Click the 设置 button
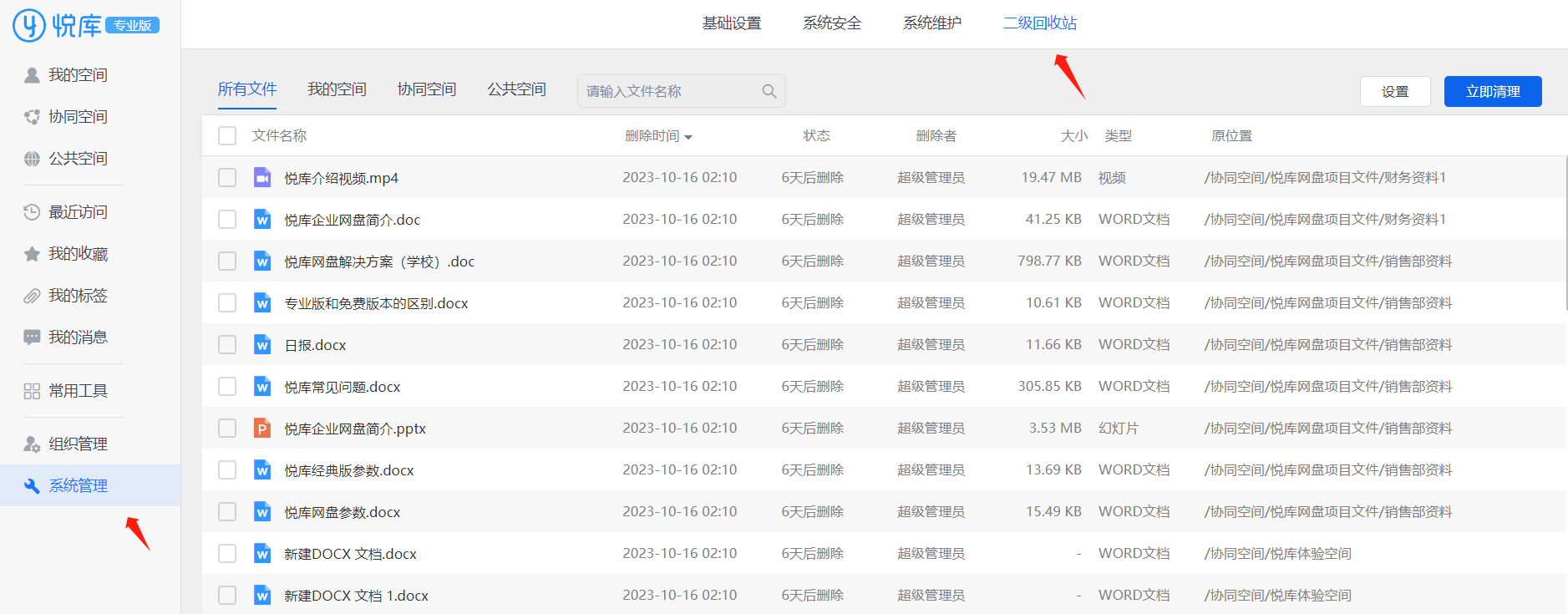 1395,91
